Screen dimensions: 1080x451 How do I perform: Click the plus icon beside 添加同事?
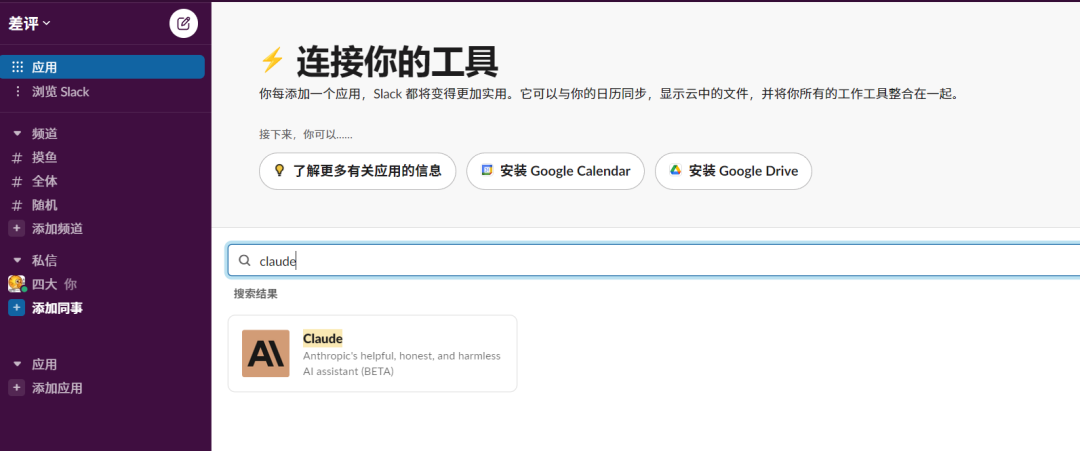coord(17,308)
